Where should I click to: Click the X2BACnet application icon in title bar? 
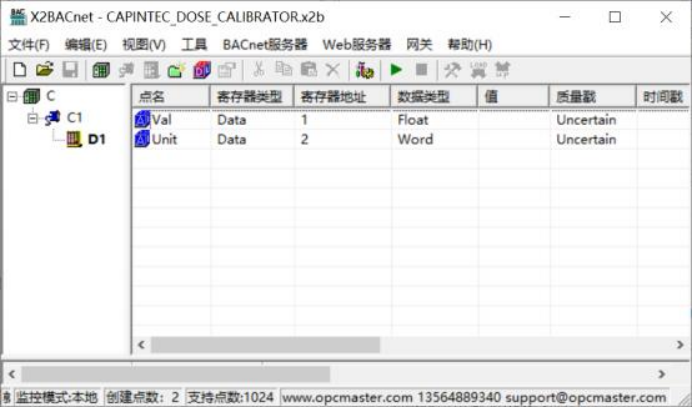(18, 17)
